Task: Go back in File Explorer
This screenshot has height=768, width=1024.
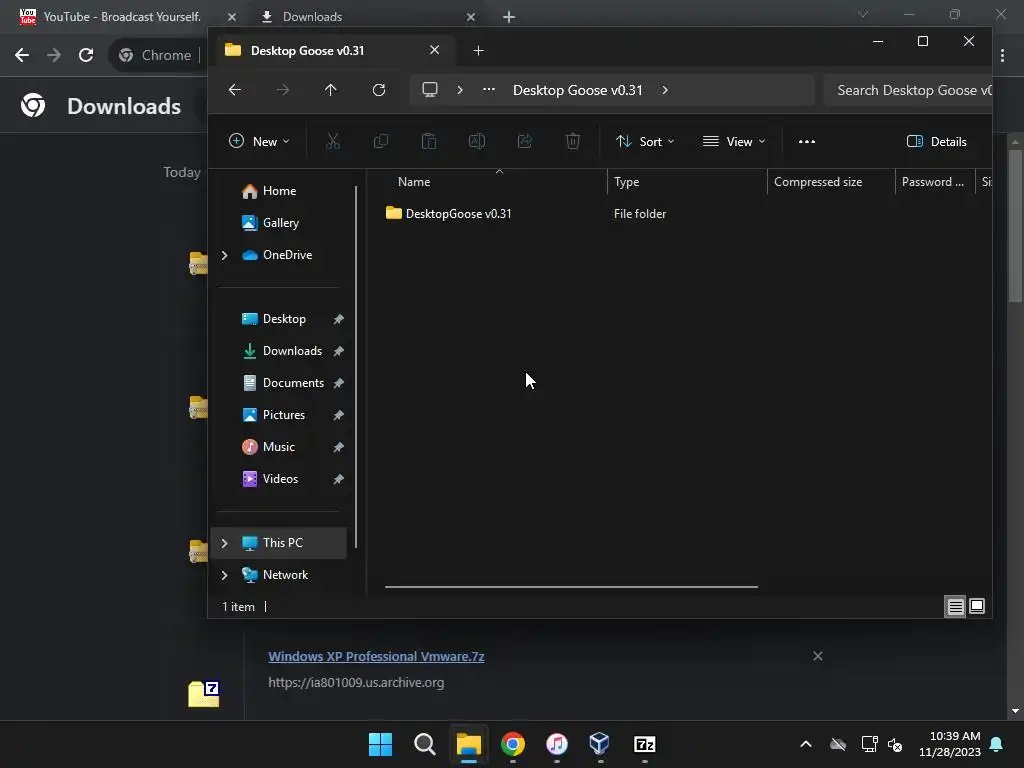Action: point(235,89)
